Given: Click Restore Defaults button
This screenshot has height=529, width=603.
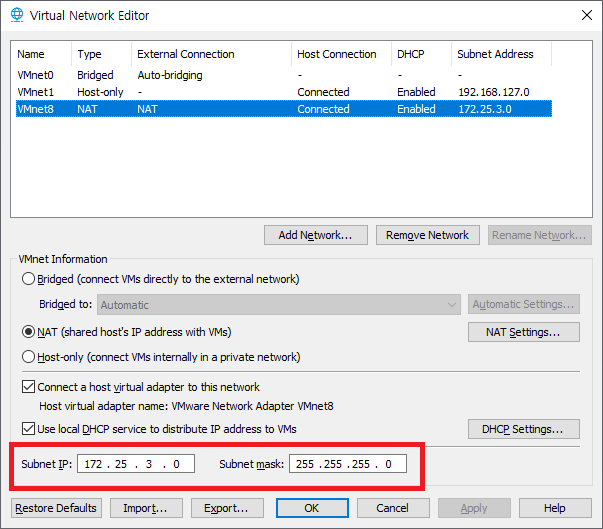Looking at the screenshot, I should click(x=56, y=508).
